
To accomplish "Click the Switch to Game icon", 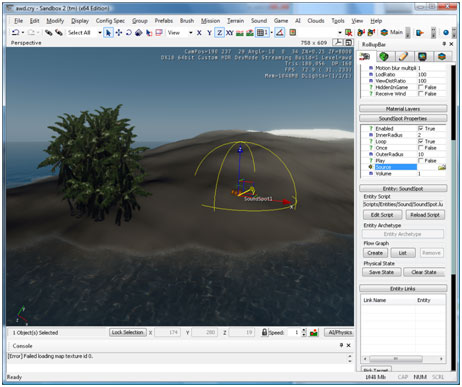I will tap(420, 33).
